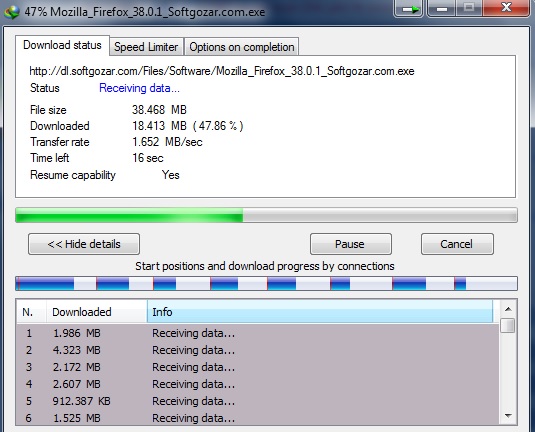
Task: Sort by the Downloaded column header
Action: click(97, 312)
